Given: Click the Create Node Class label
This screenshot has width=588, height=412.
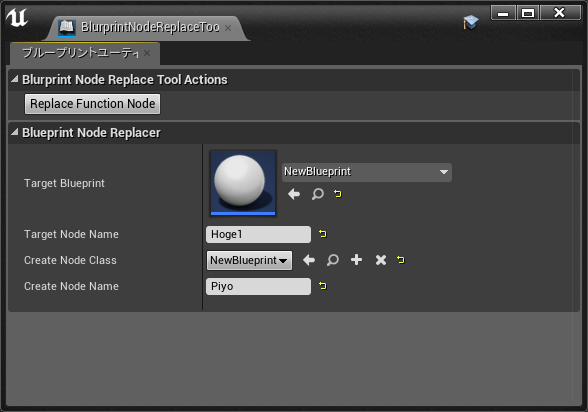Looking at the screenshot, I should click(70, 260).
